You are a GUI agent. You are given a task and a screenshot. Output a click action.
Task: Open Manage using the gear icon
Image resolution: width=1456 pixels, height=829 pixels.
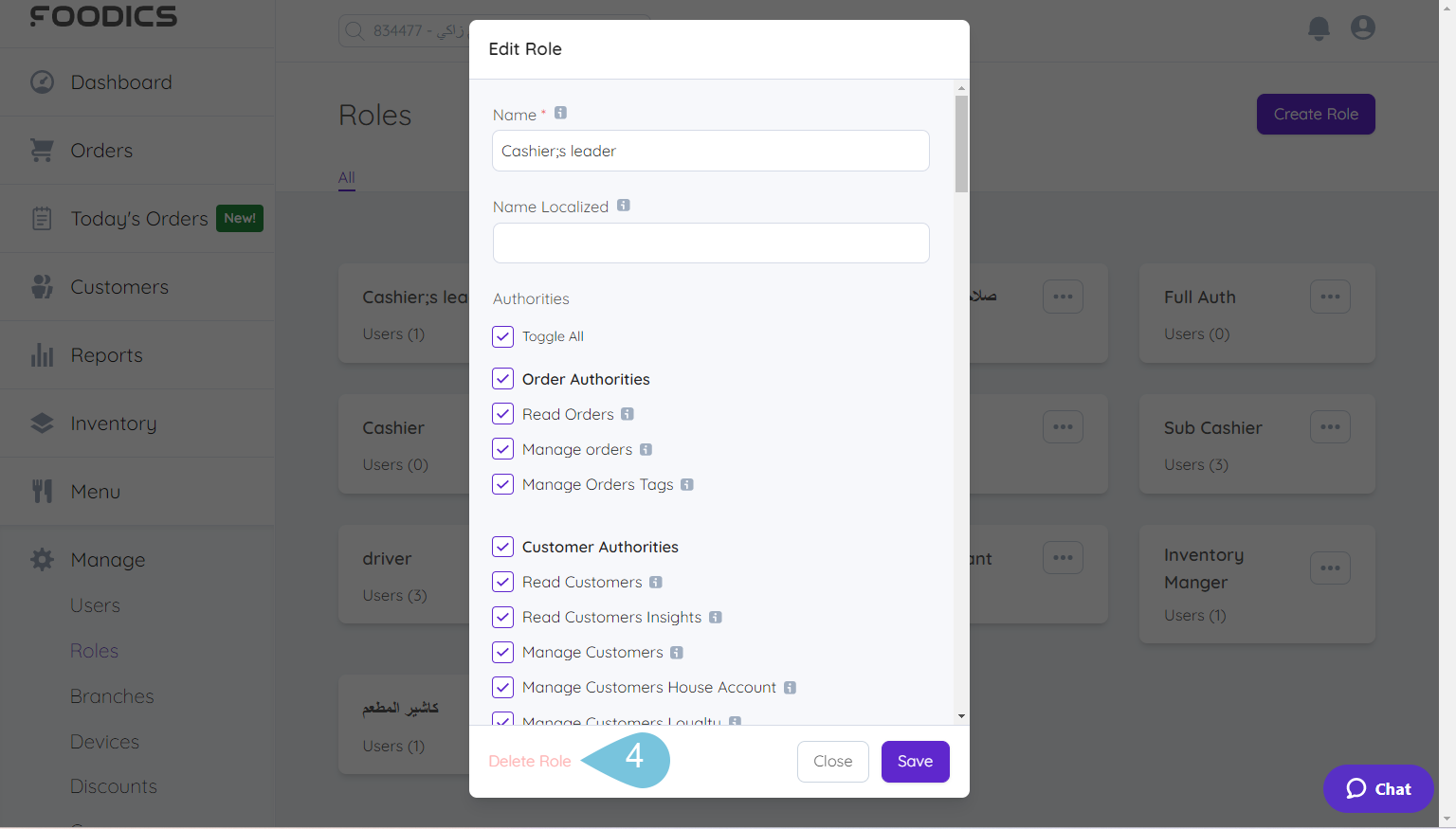[42, 559]
